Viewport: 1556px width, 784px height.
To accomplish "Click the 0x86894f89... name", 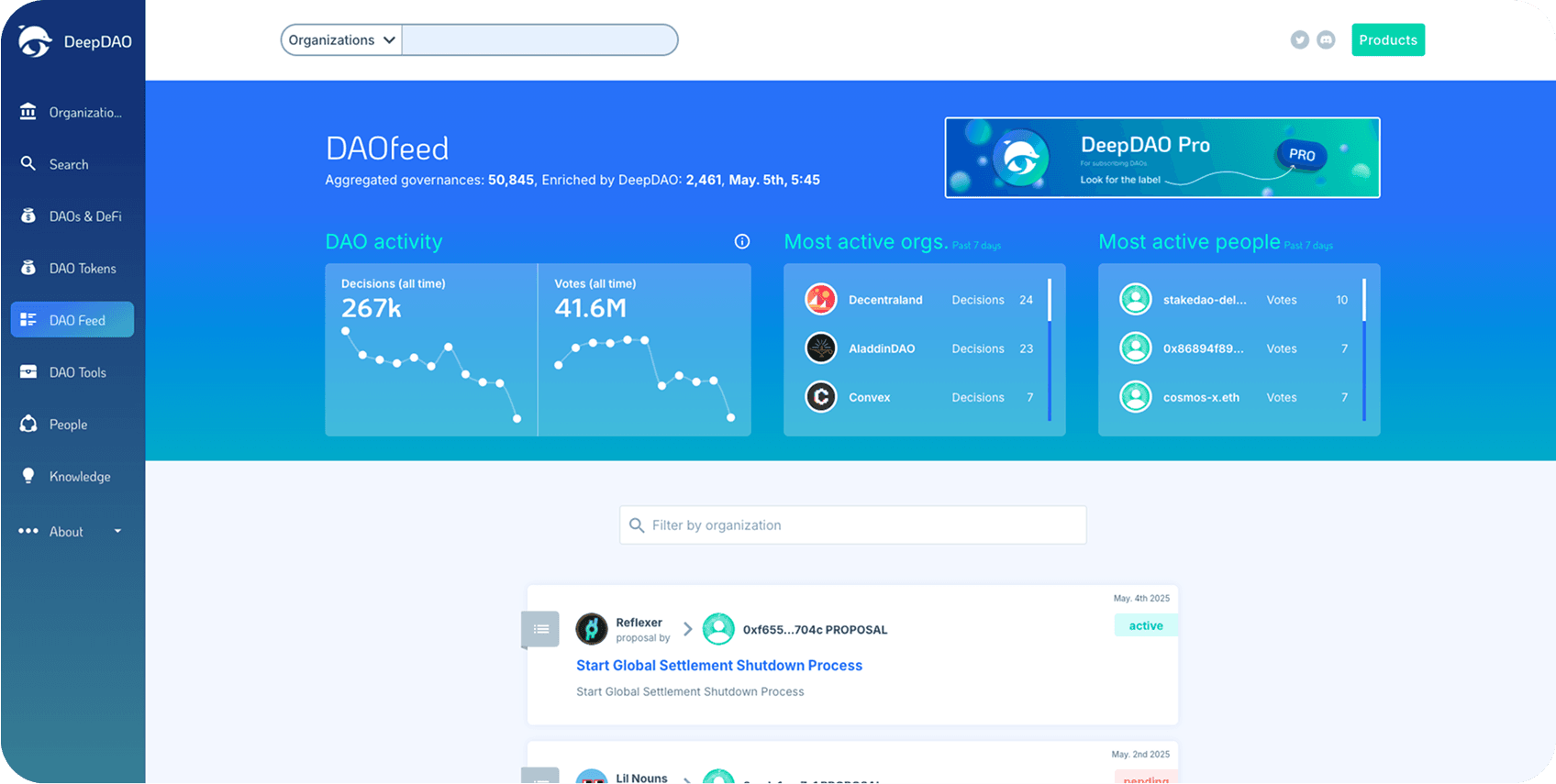I will pos(1204,348).
